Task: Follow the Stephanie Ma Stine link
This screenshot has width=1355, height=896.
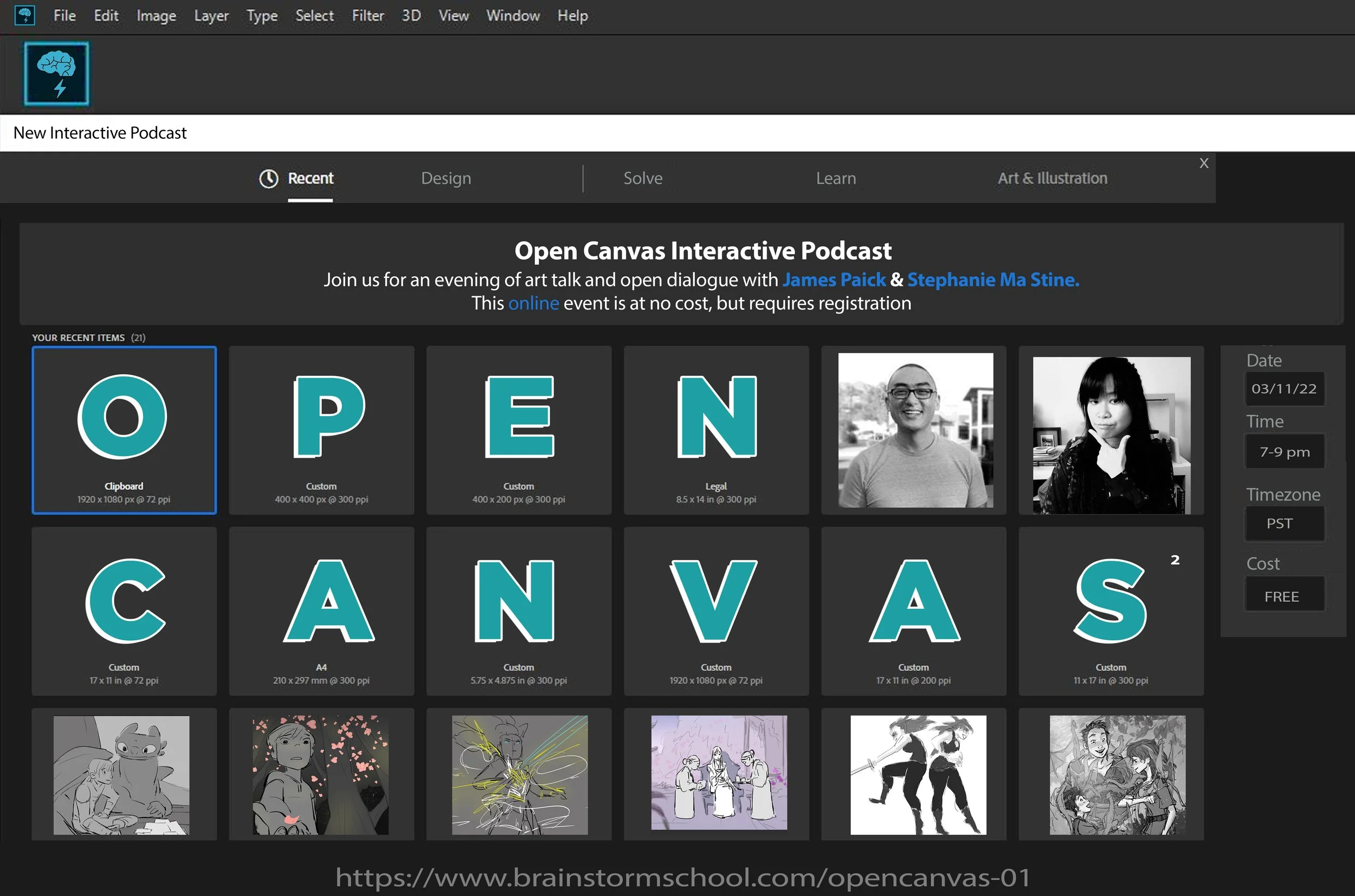Action: tap(992, 280)
